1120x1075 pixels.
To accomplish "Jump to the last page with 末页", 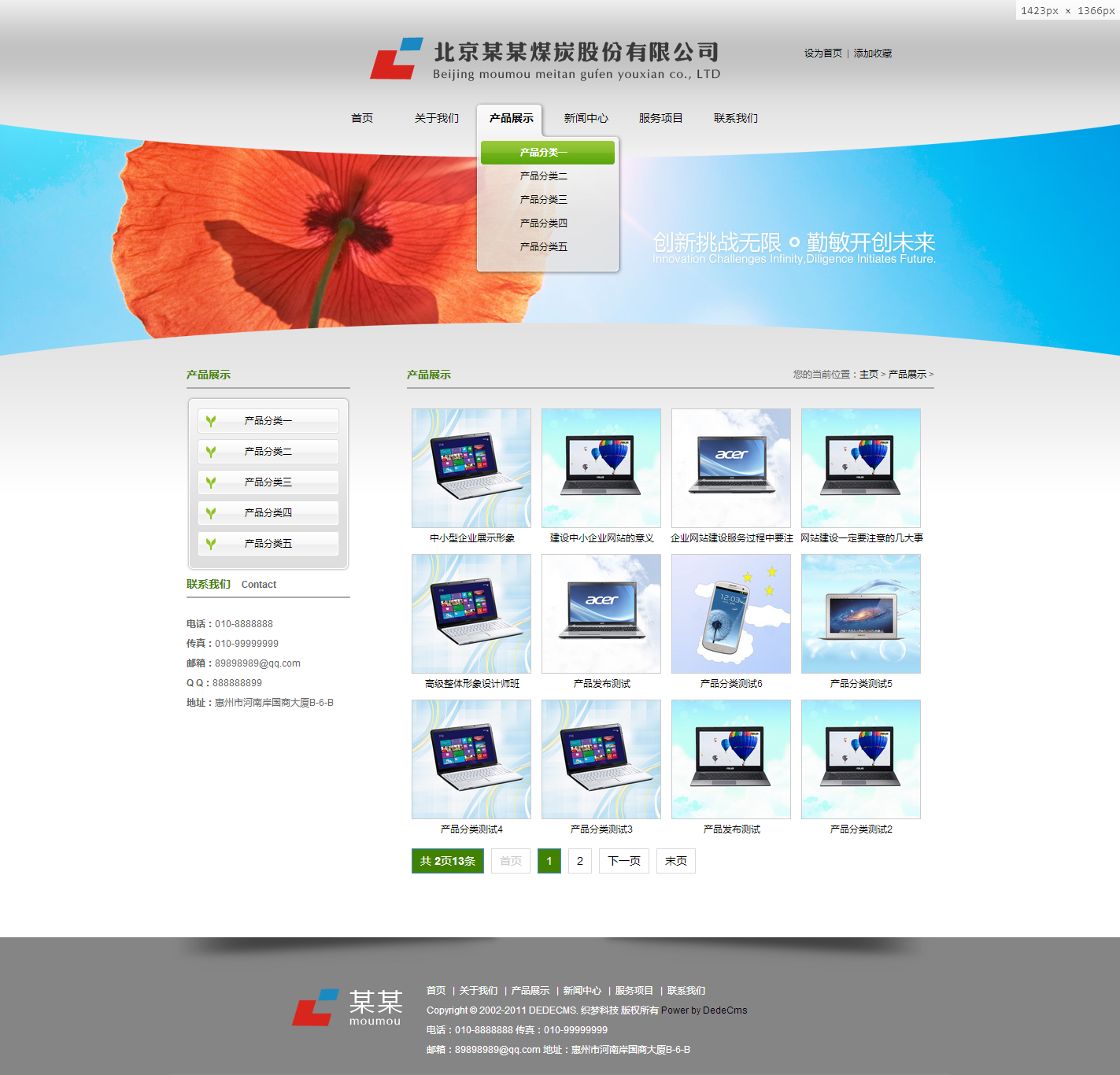I will tap(675, 861).
